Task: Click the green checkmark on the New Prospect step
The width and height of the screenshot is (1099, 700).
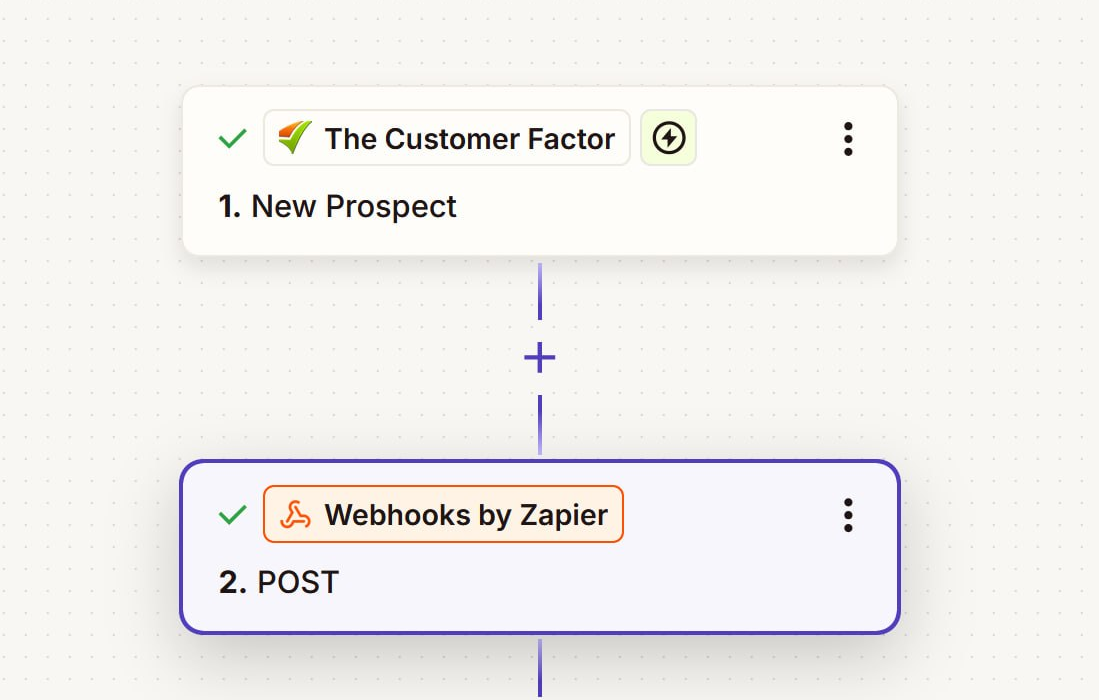Action: (231, 138)
